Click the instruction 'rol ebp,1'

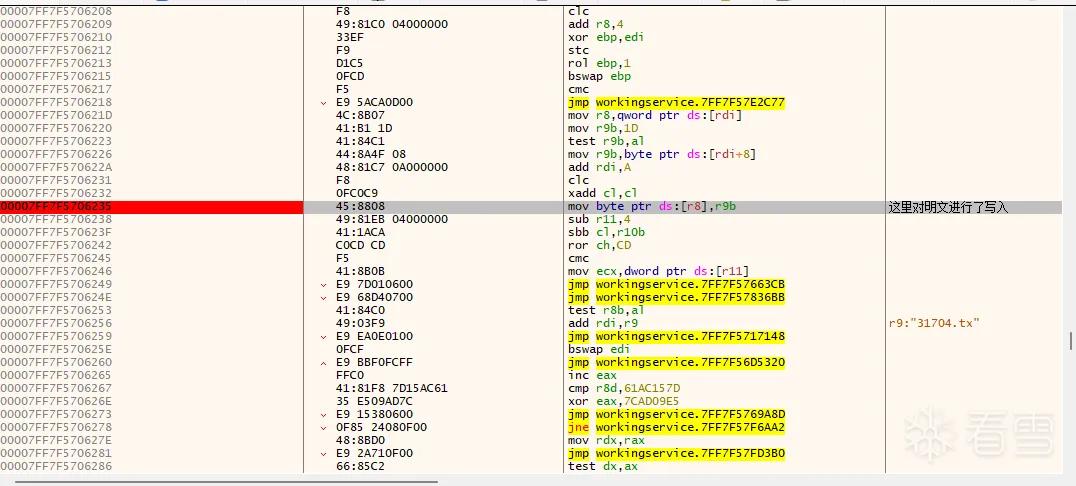(x=599, y=63)
